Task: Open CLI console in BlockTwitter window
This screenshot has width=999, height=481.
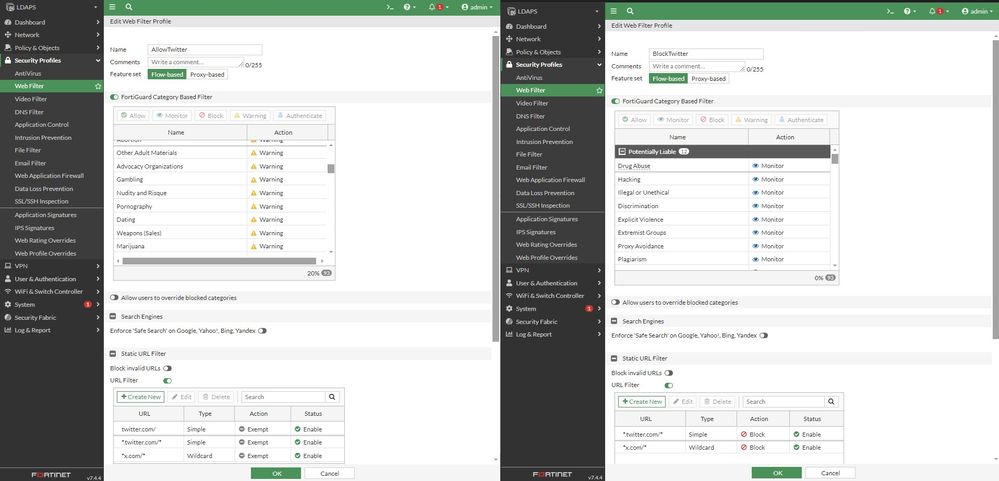Action: pyautogui.click(x=890, y=11)
